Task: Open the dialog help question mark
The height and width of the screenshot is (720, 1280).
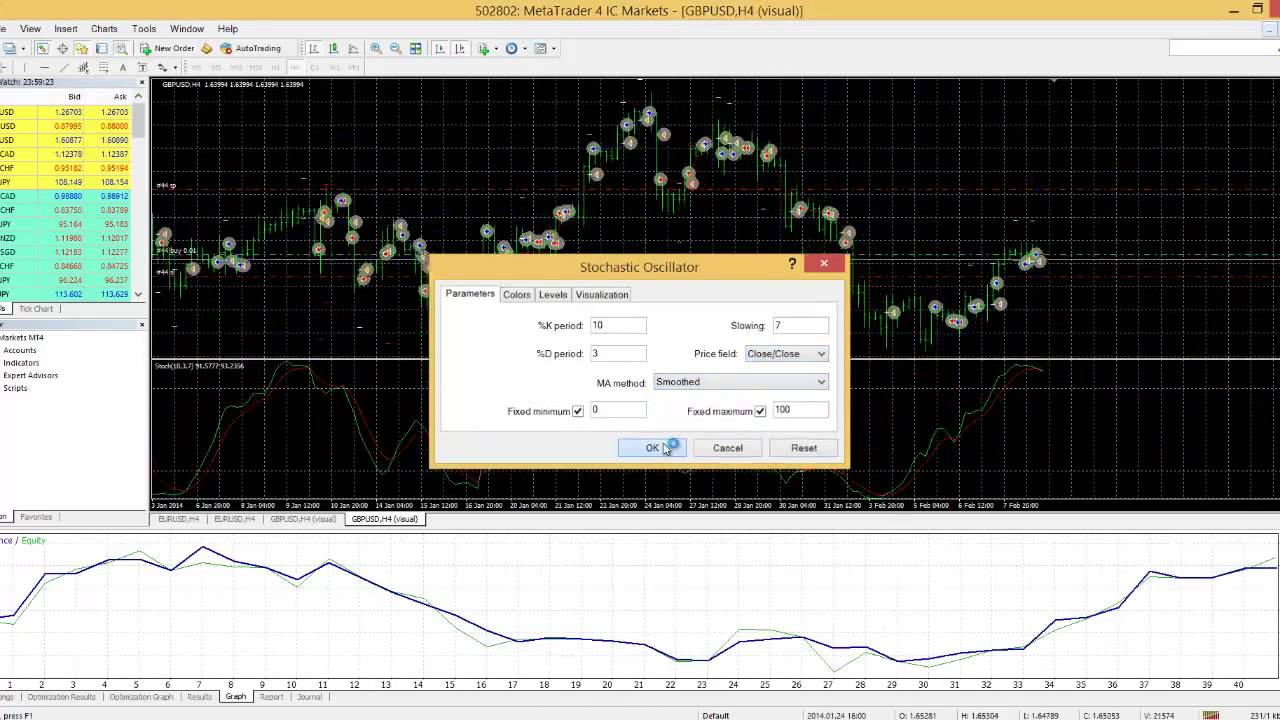Action: click(x=792, y=264)
